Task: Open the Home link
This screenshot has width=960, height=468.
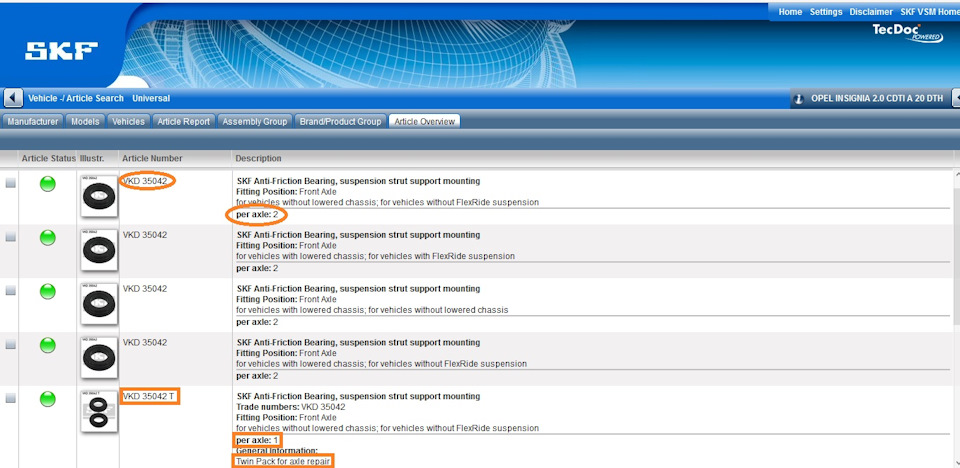Action: tap(790, 12)
